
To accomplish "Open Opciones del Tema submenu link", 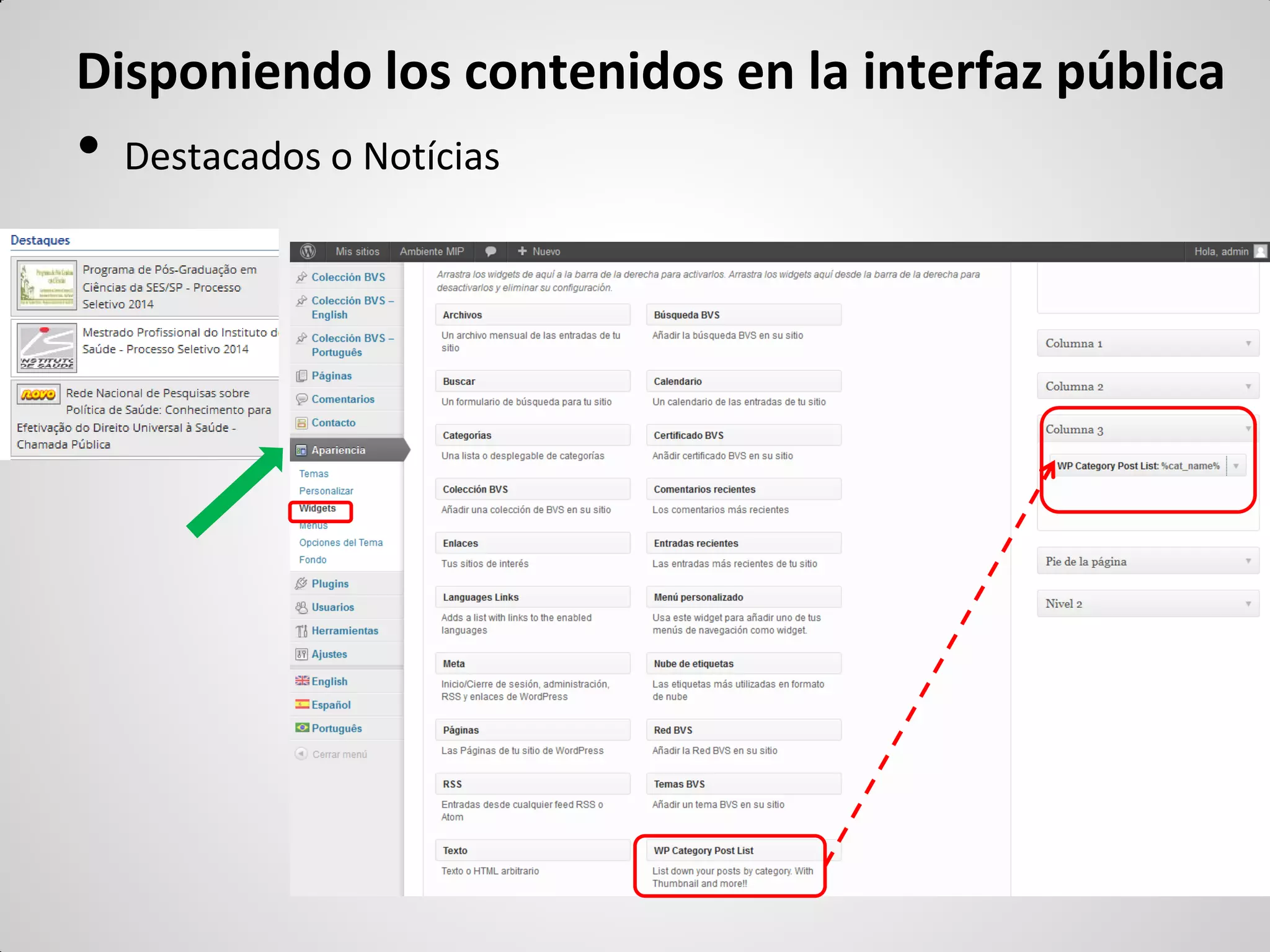I will [x=341, y=542].
